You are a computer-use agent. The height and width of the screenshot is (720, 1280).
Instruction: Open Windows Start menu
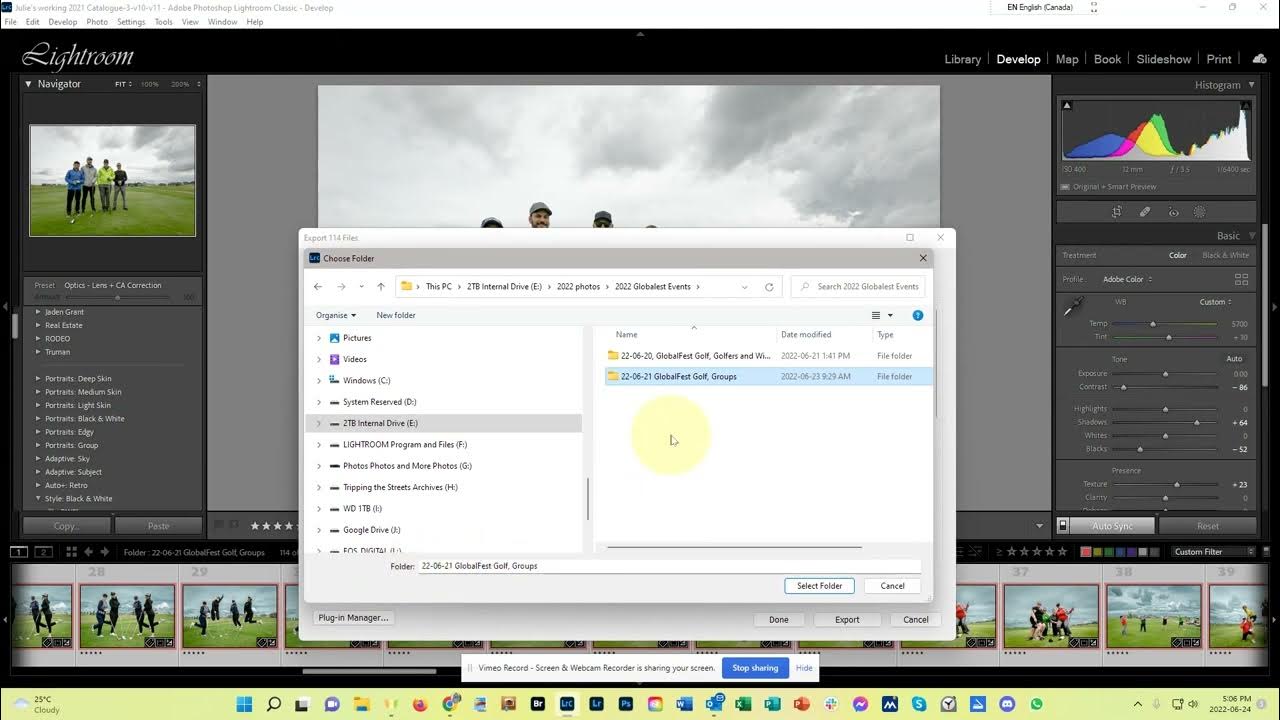coord(244,704)
